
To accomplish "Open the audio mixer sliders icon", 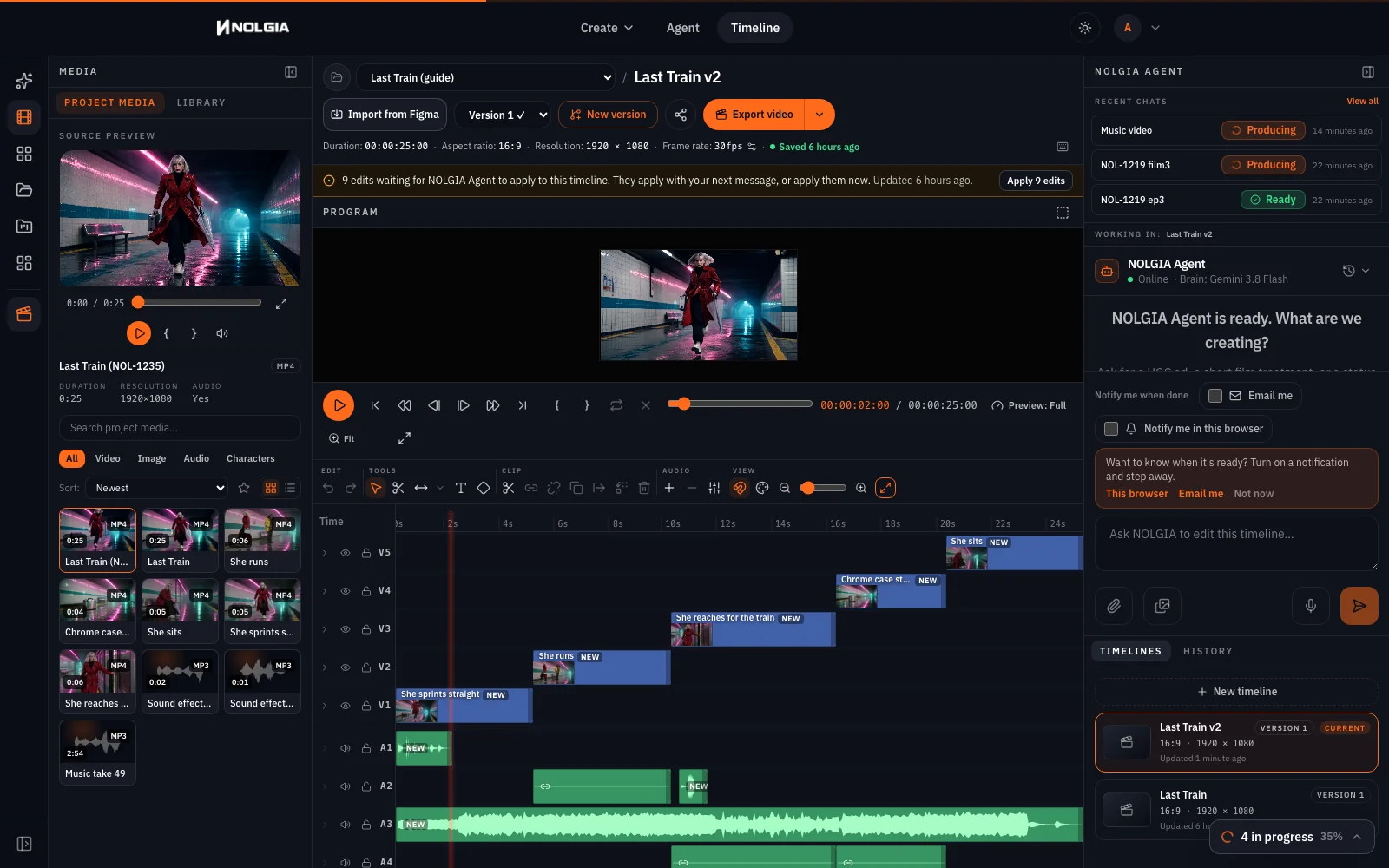I will [x=714, y=488].
